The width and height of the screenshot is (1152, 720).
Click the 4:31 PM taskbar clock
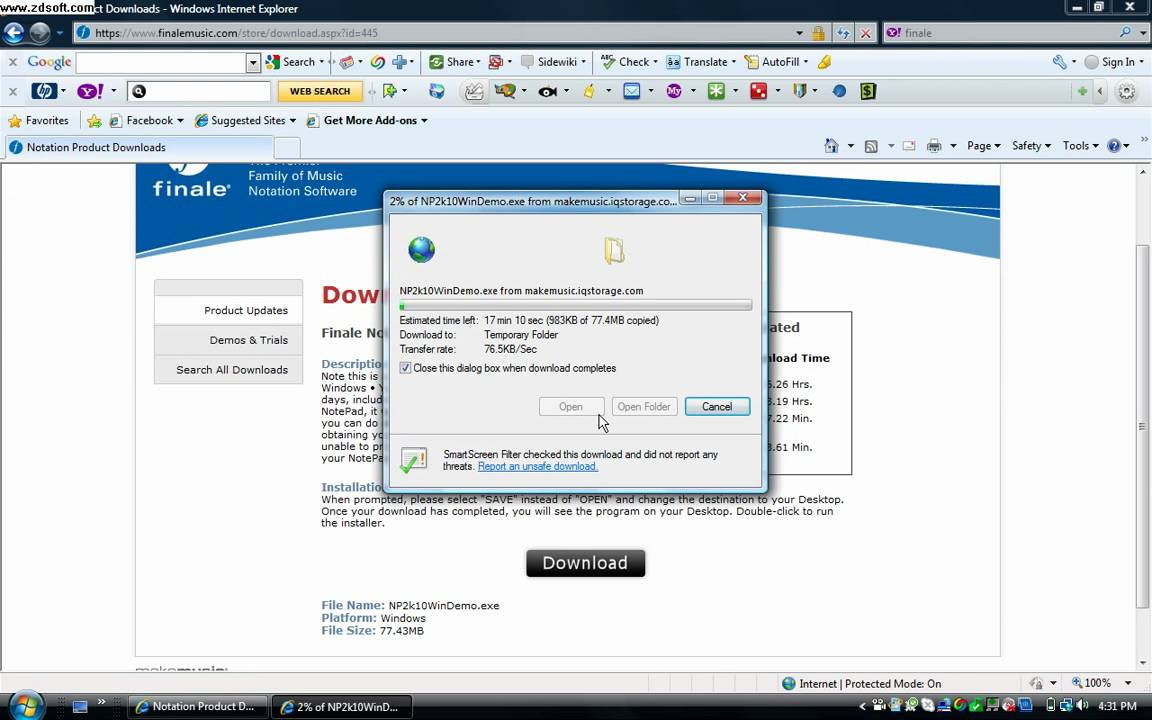(x=1117, y=706)
